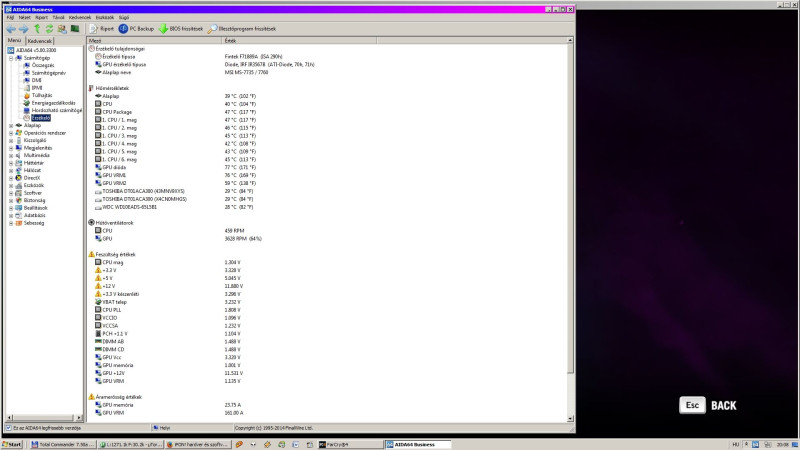
Task: Click the tree panel horizontal scrollbar right arrow
Action: [x=79, y=417]
